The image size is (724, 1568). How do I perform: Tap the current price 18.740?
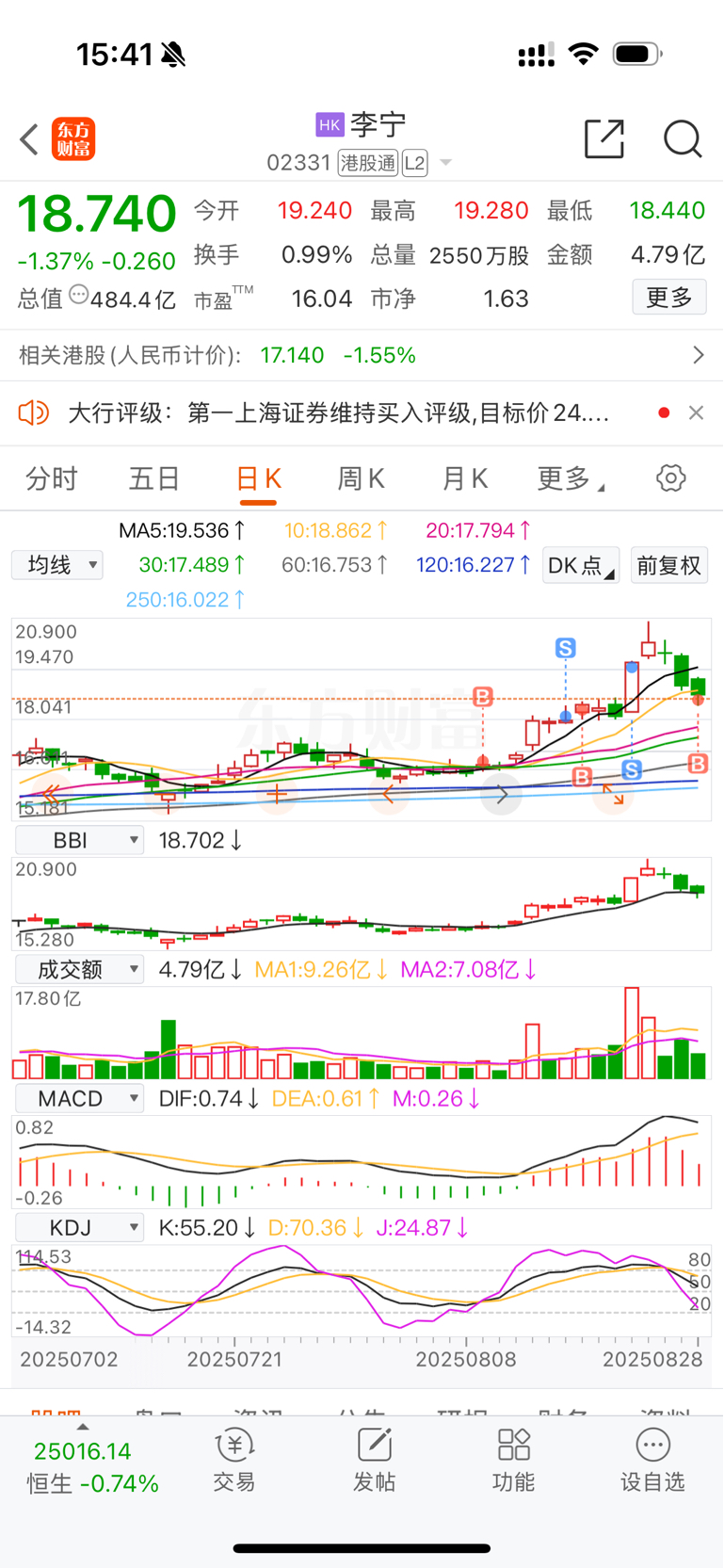pyautogui.click(x=97, y=214)
